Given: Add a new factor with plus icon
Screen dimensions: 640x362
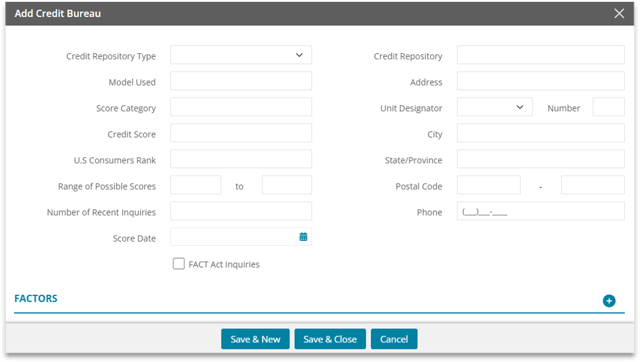Looking at the screenshot, I should point(609,301).
